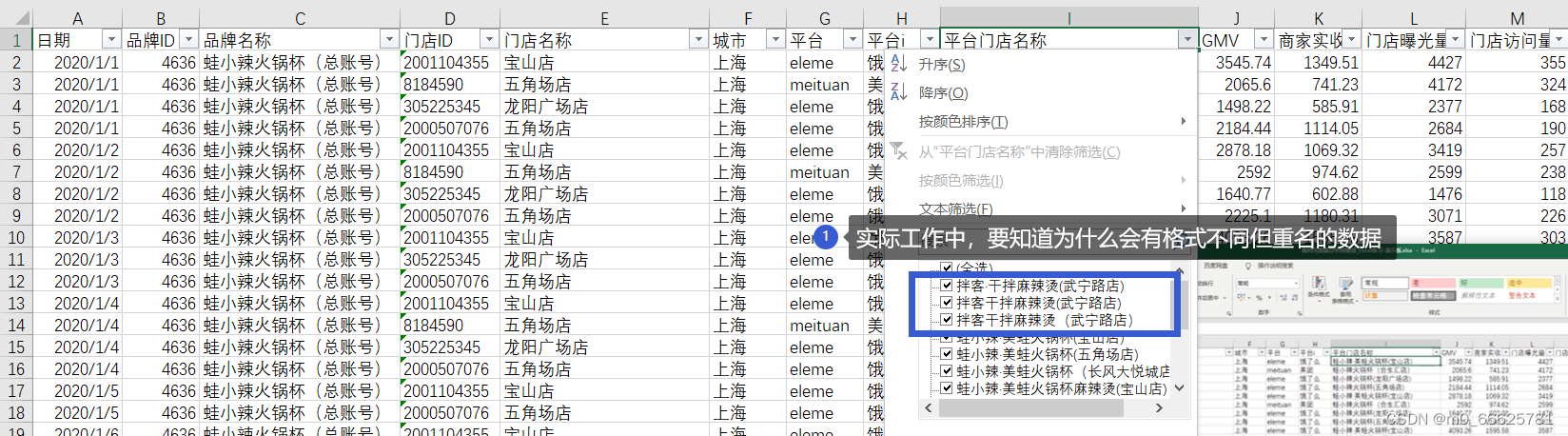The width and height of the screenshot is (1568, 436).
Task: Open the GMV column filter dropdown
Action: pyautogui.click(x=1264, y=40)
